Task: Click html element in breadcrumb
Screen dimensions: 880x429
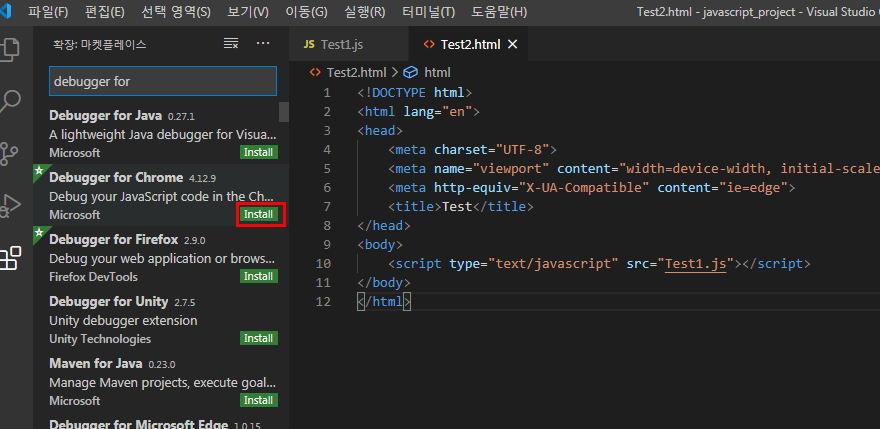Action: pos(437,72)
